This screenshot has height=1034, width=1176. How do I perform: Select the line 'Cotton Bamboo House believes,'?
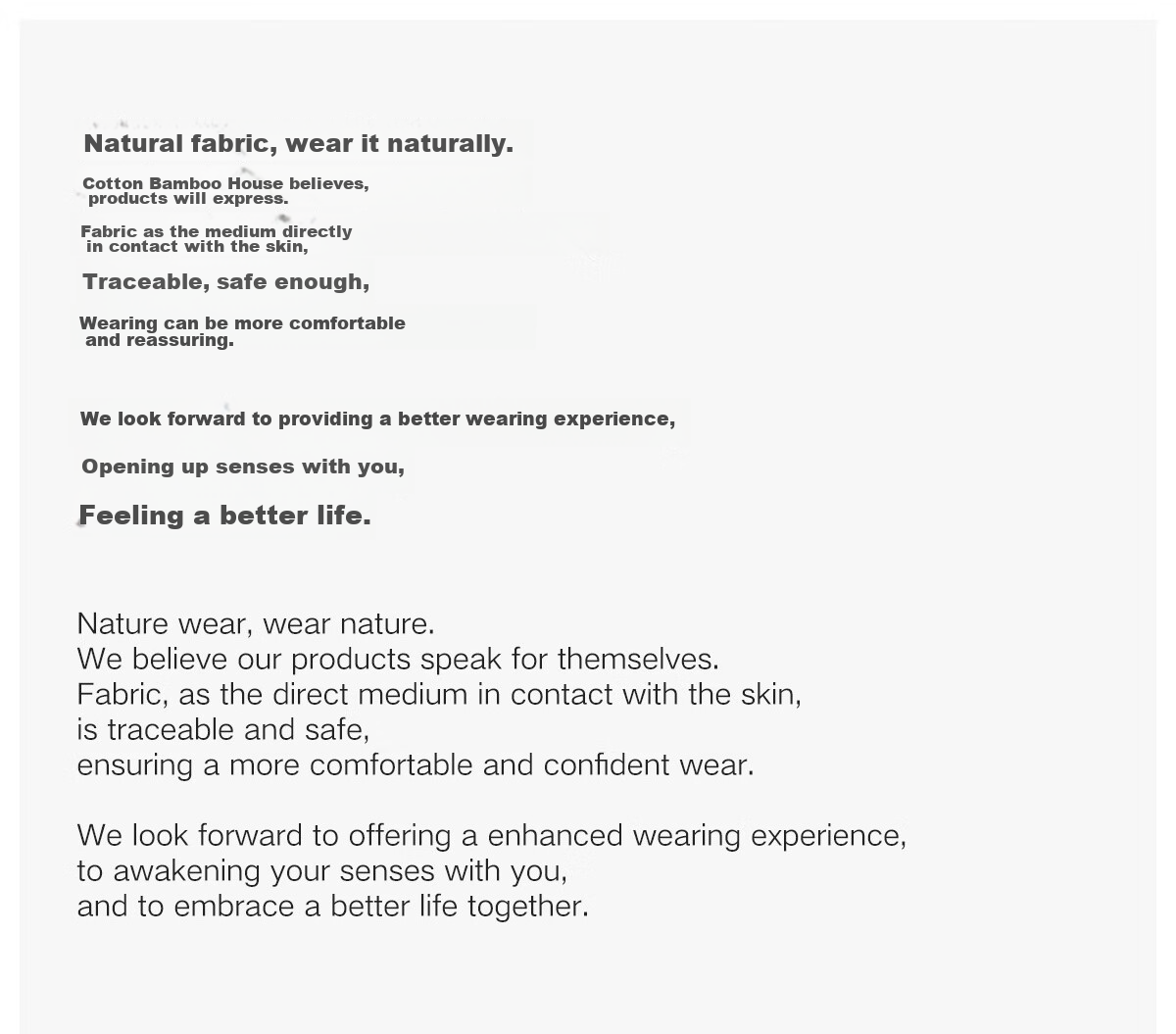click(x=225, y=183)
